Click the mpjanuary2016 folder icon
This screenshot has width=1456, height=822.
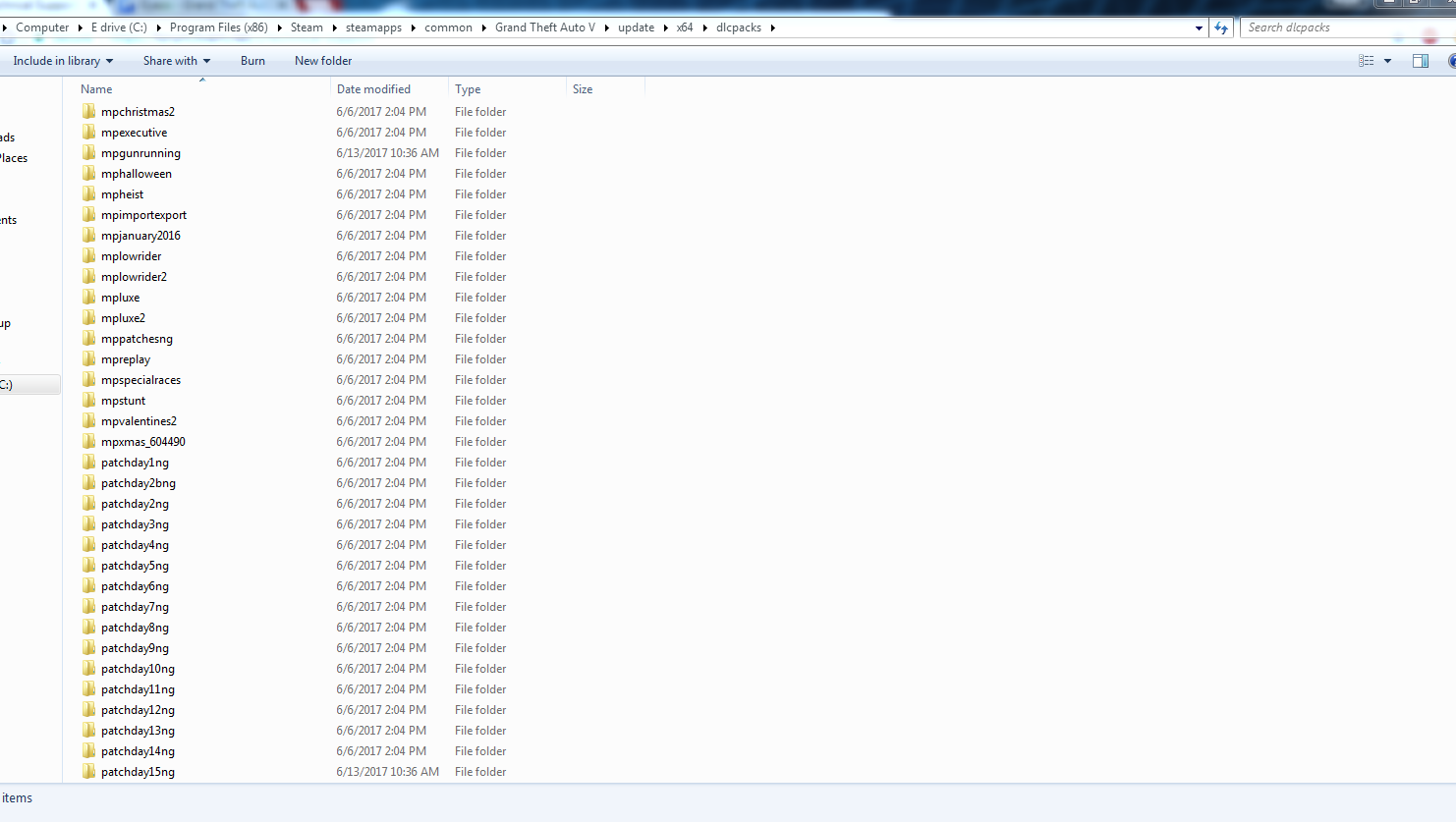(x=89, y=235)
